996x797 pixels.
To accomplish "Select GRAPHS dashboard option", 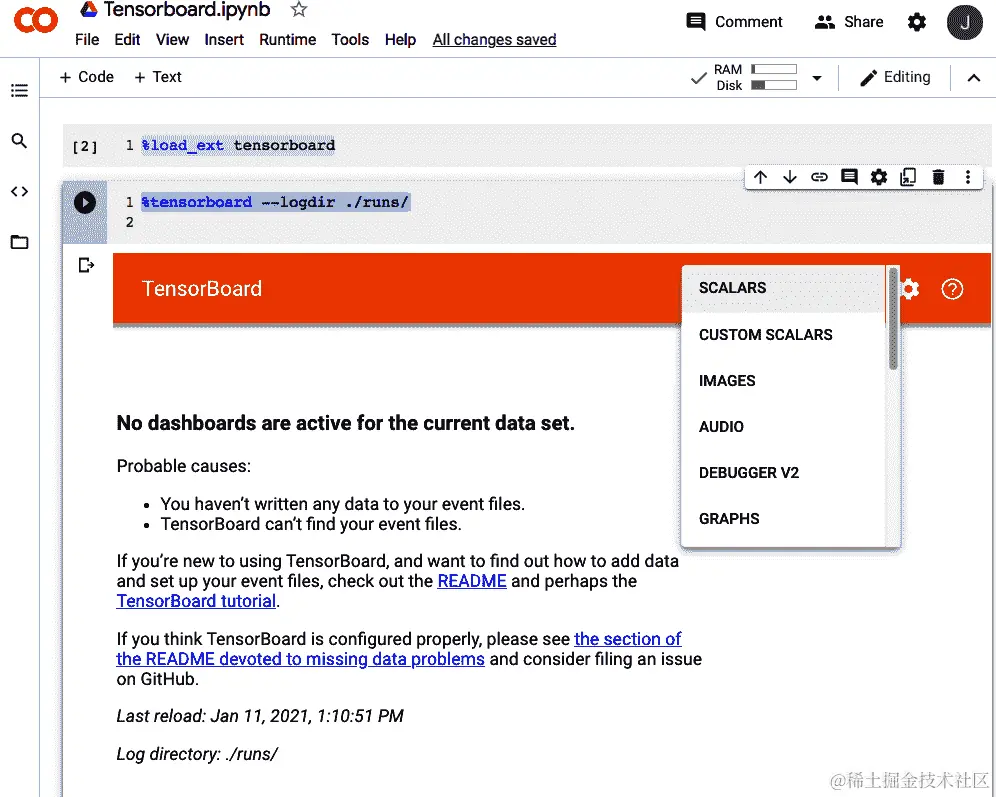I will (784, 519).
